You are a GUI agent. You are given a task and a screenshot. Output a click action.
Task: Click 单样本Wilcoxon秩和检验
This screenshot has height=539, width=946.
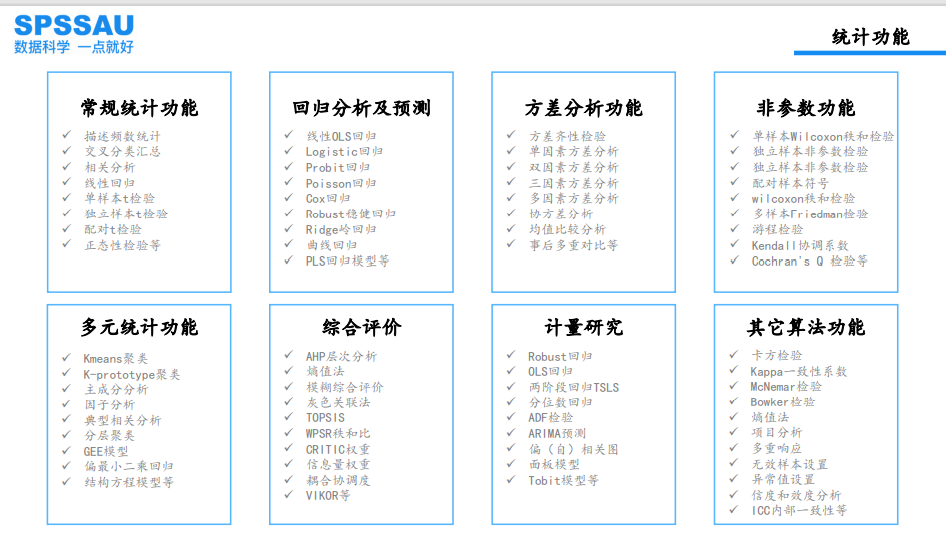pos(823,136)
